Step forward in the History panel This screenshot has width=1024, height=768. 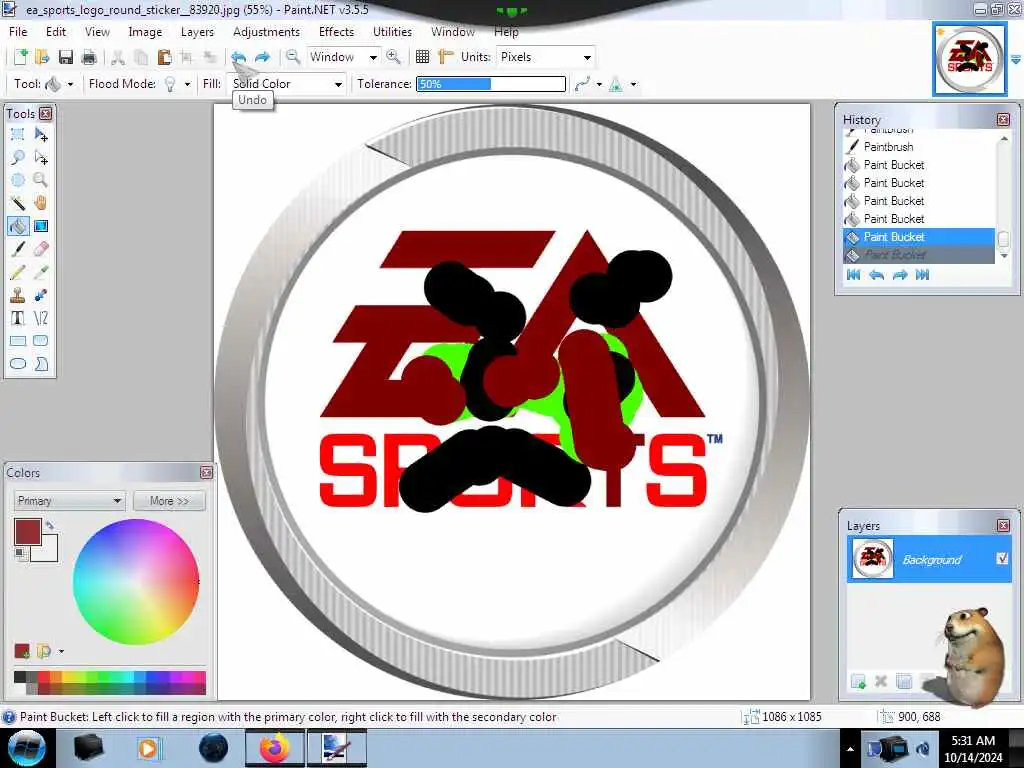coord(899,275)
